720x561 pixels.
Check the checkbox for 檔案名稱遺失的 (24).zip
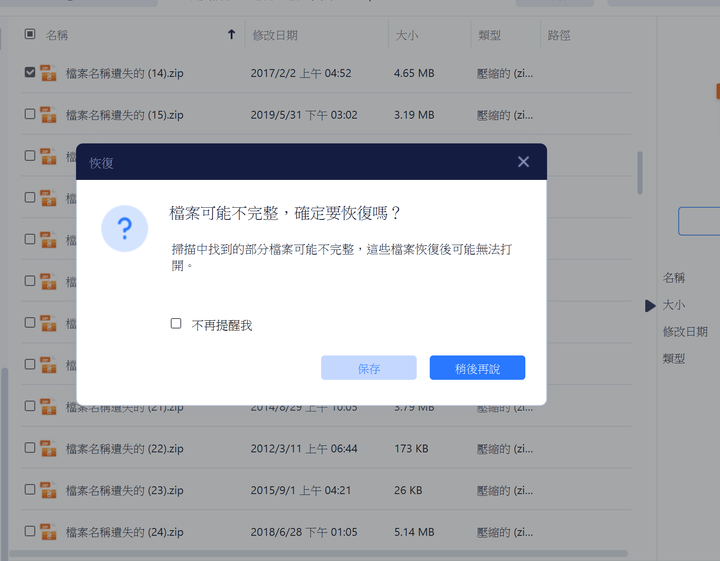point(30,531)
